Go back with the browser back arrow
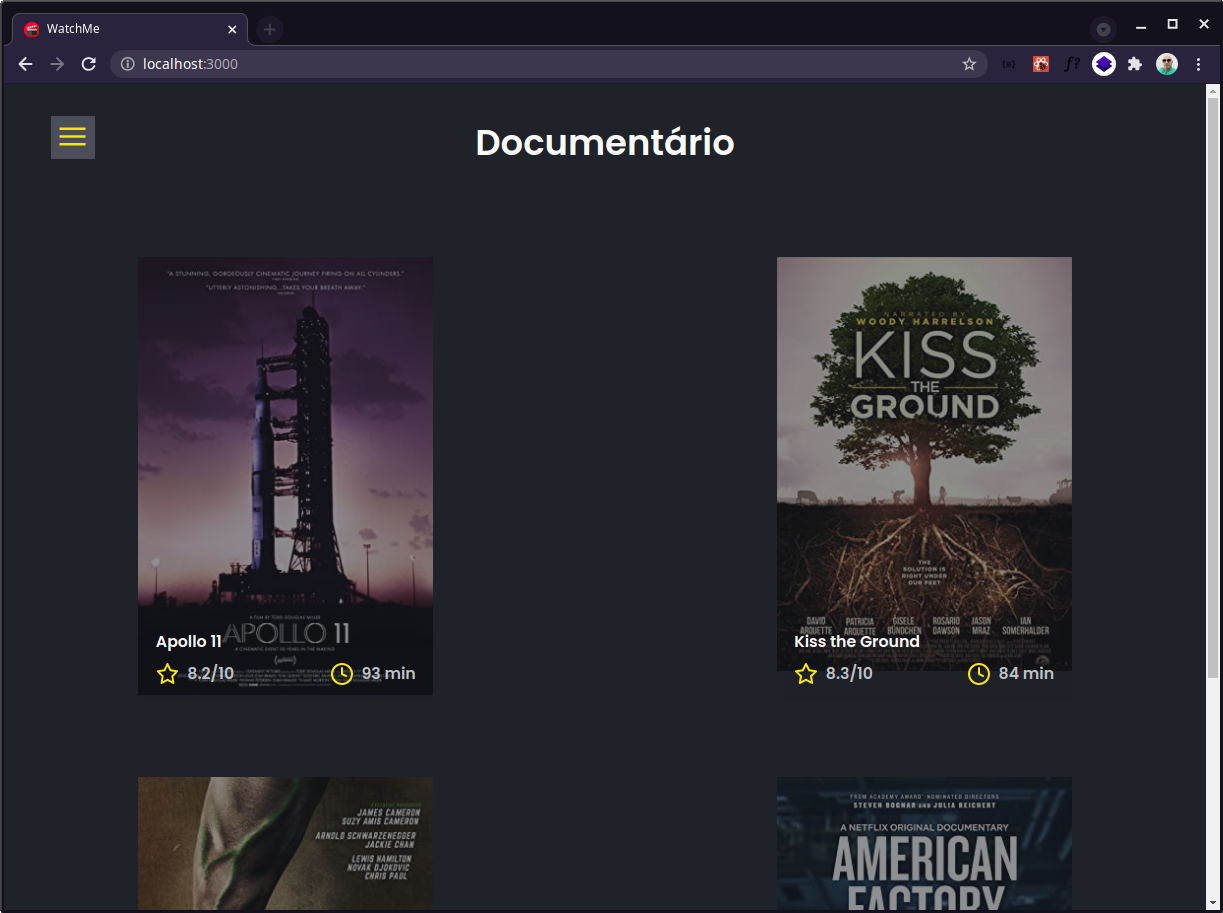This screenshot has height=913, width=1223. [x=26, y=64]
